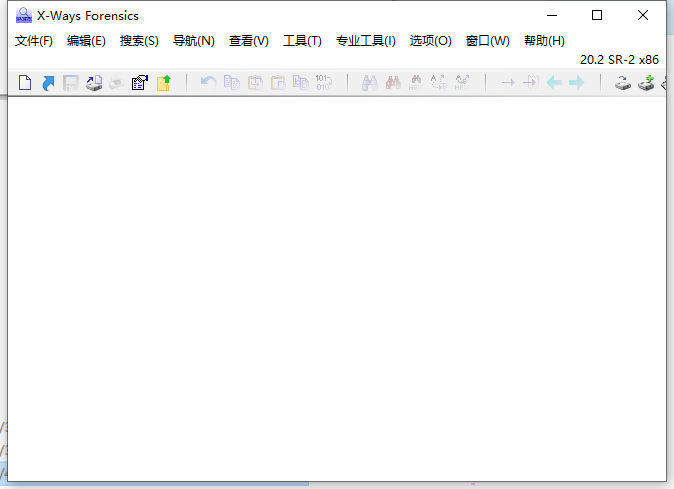This screenshot has height=489, width=674.
Task: Open the 编辑(E) menu
Action: coord(86,41)
